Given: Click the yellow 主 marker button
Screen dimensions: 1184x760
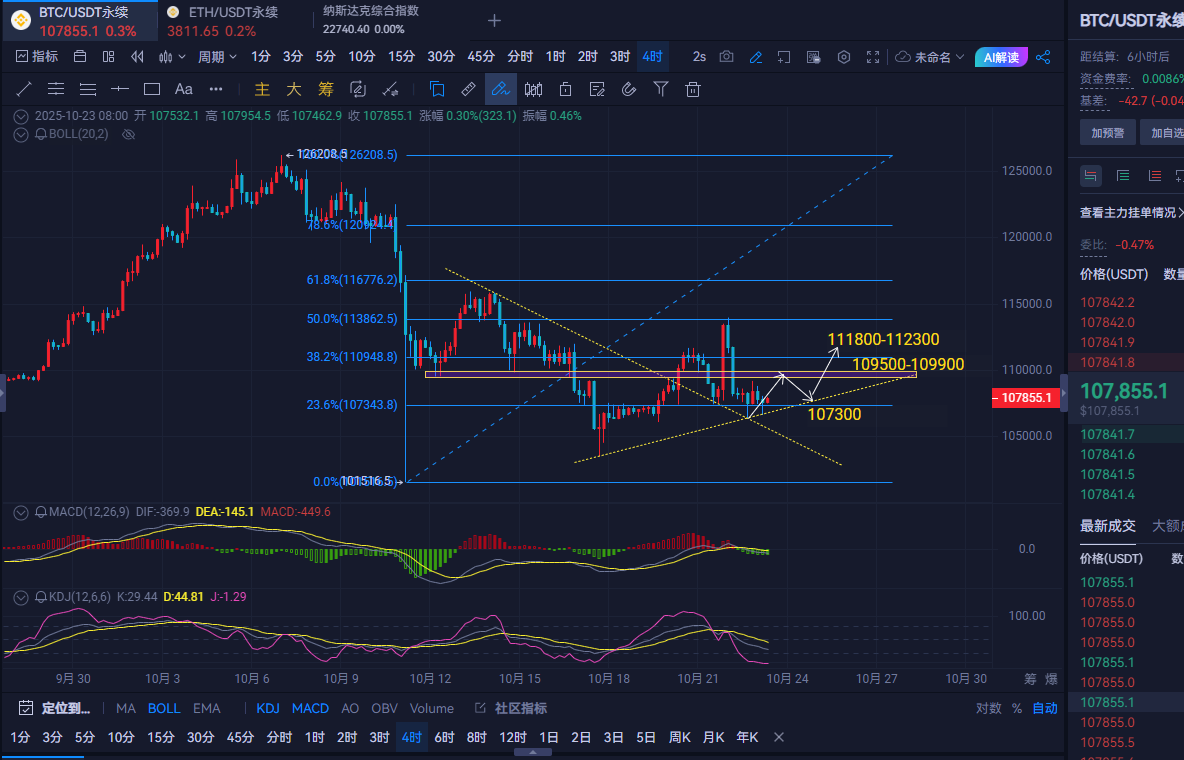Looking at the screenshot, I should [262, 89].
